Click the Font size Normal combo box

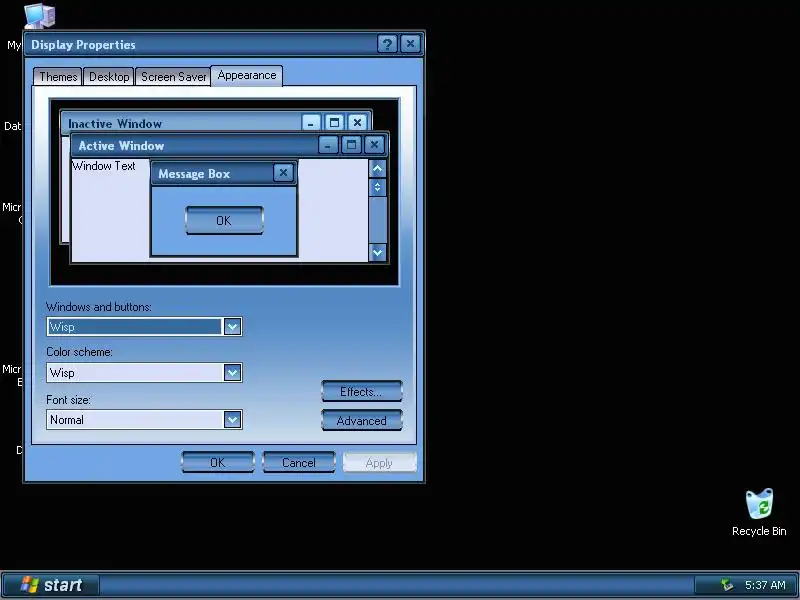point(144,419)
